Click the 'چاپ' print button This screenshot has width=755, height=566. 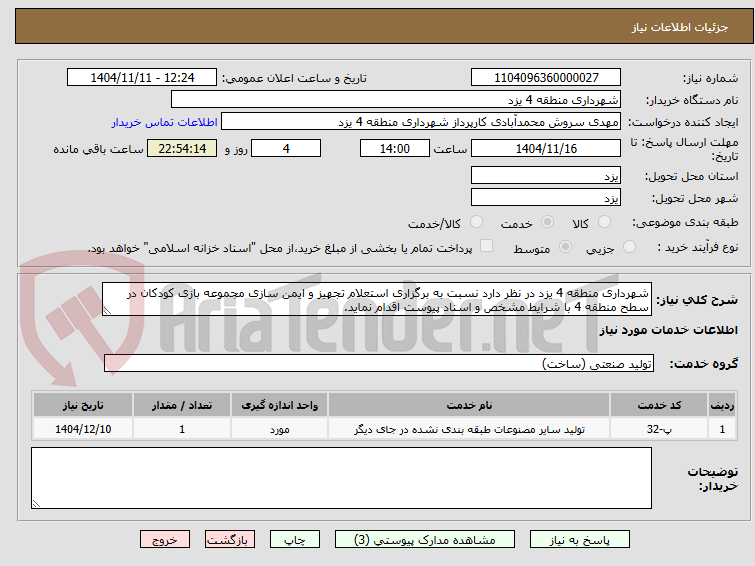coord(295,540)
